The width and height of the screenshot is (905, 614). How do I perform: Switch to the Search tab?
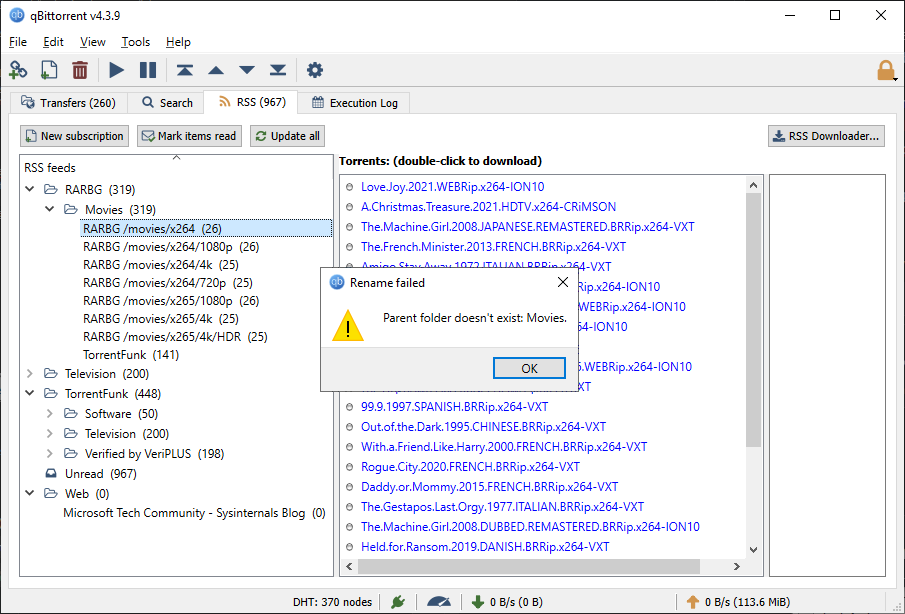[x=167, y=103]
